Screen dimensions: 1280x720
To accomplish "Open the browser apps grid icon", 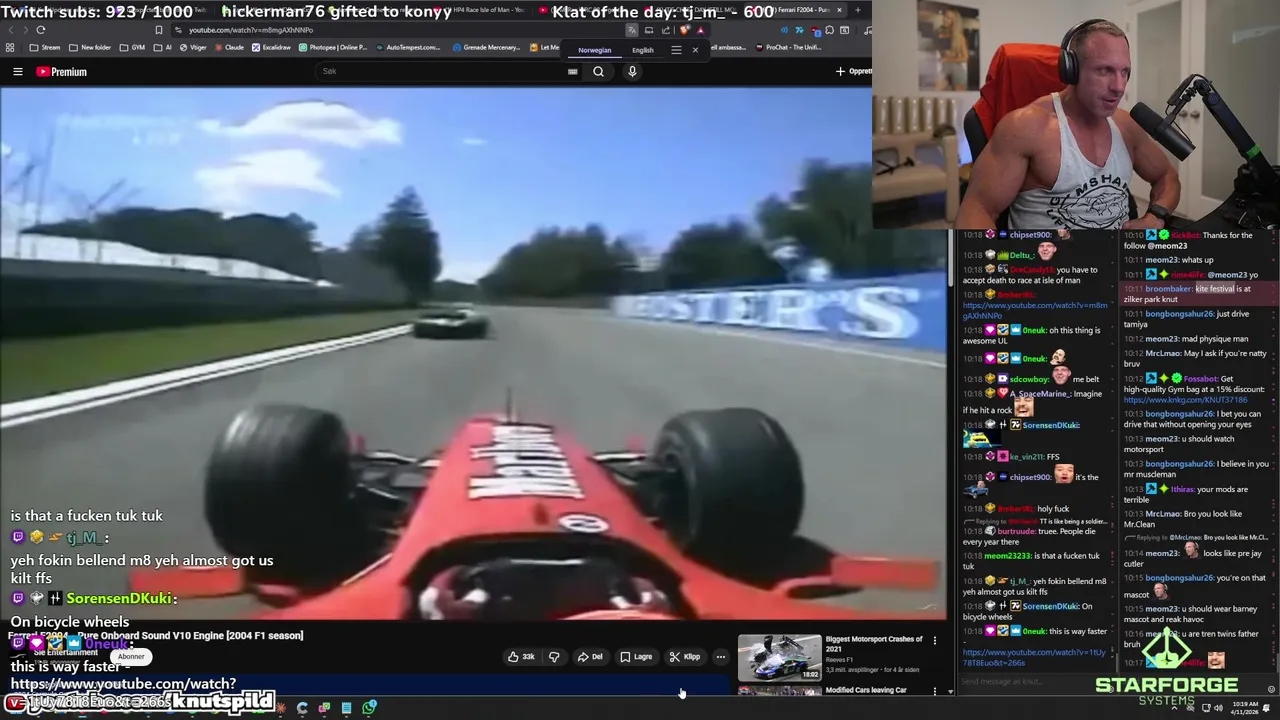I will coord(10,47).
